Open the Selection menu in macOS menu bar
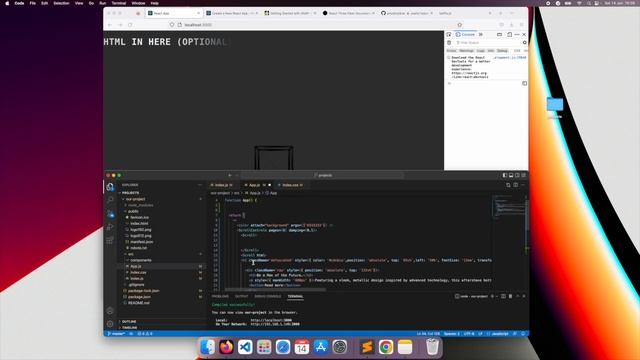The image size is (640, 360). 61,3
